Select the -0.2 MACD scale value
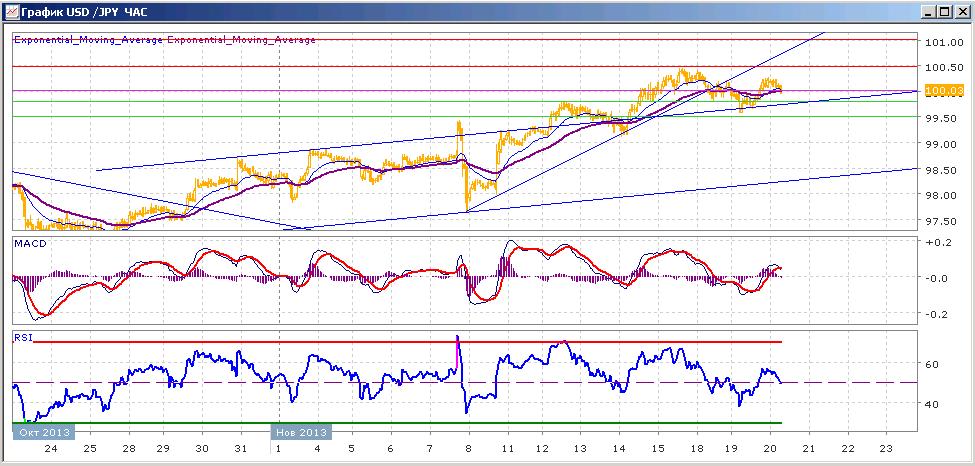Screen dimensions: 975x466 (935, 314)
